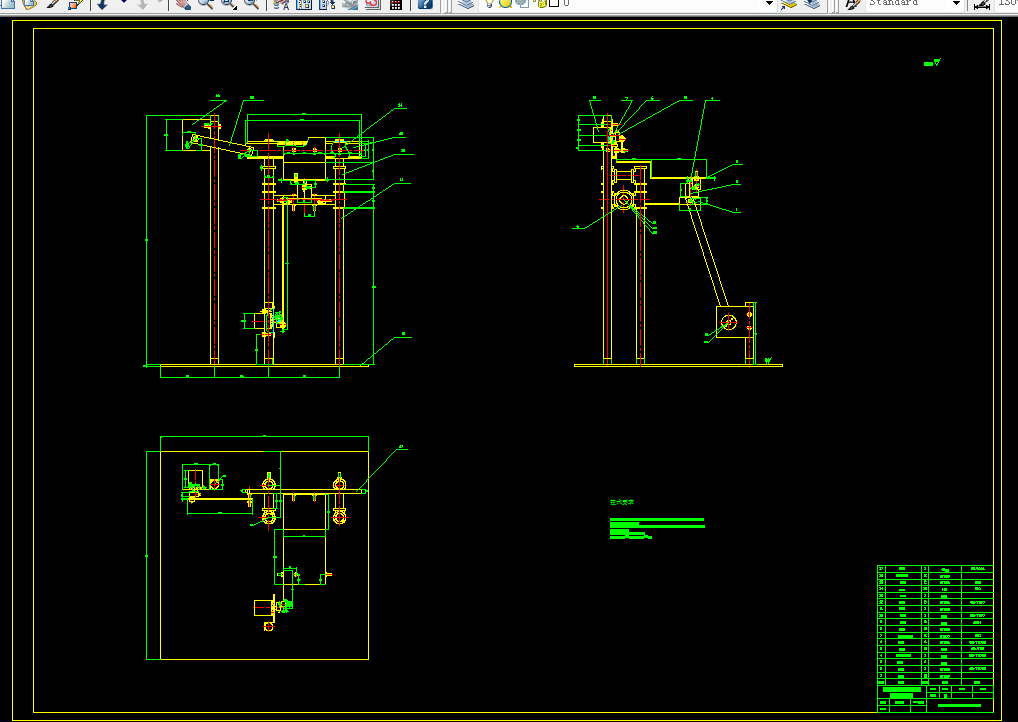
Task: Select the Match Properties paintbrush tool
Action: click(53, 4)
